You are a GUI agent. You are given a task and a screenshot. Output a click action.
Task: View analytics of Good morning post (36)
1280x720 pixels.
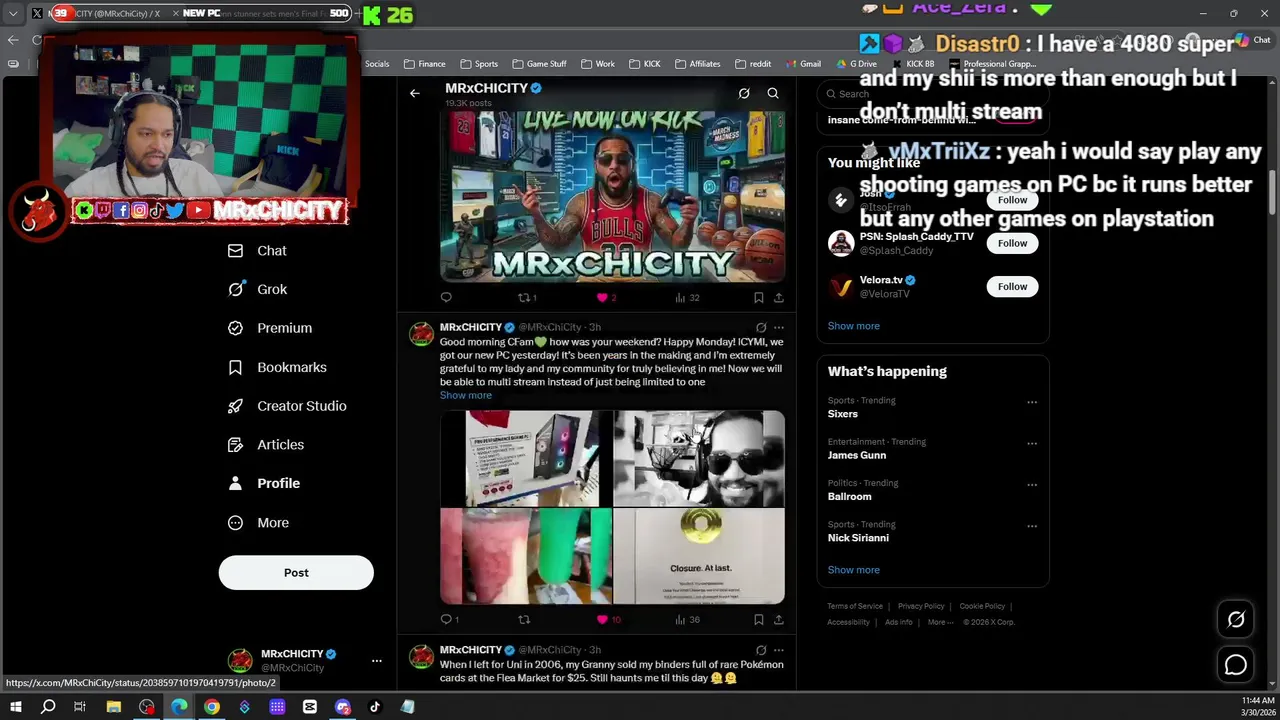coord(687,619)
